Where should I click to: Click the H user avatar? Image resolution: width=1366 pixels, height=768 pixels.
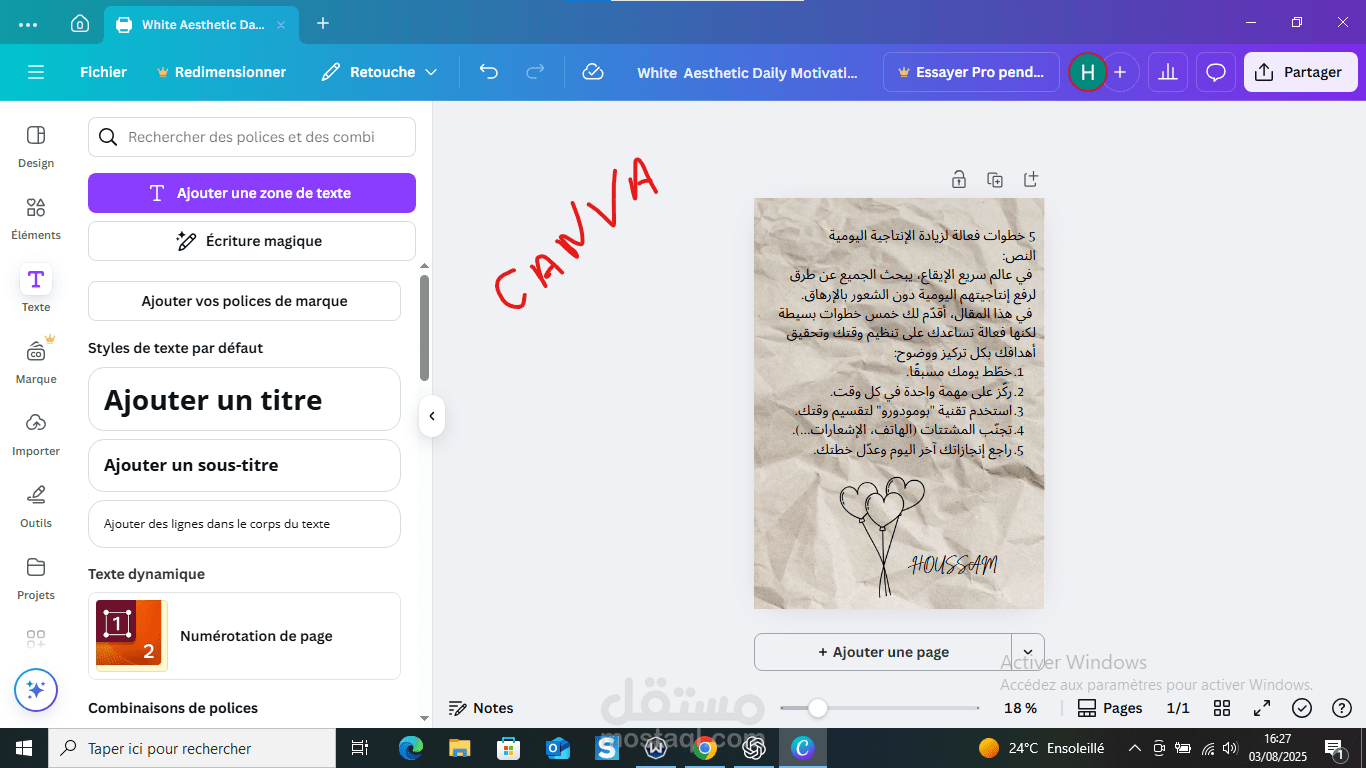(x=1087, y=72)
